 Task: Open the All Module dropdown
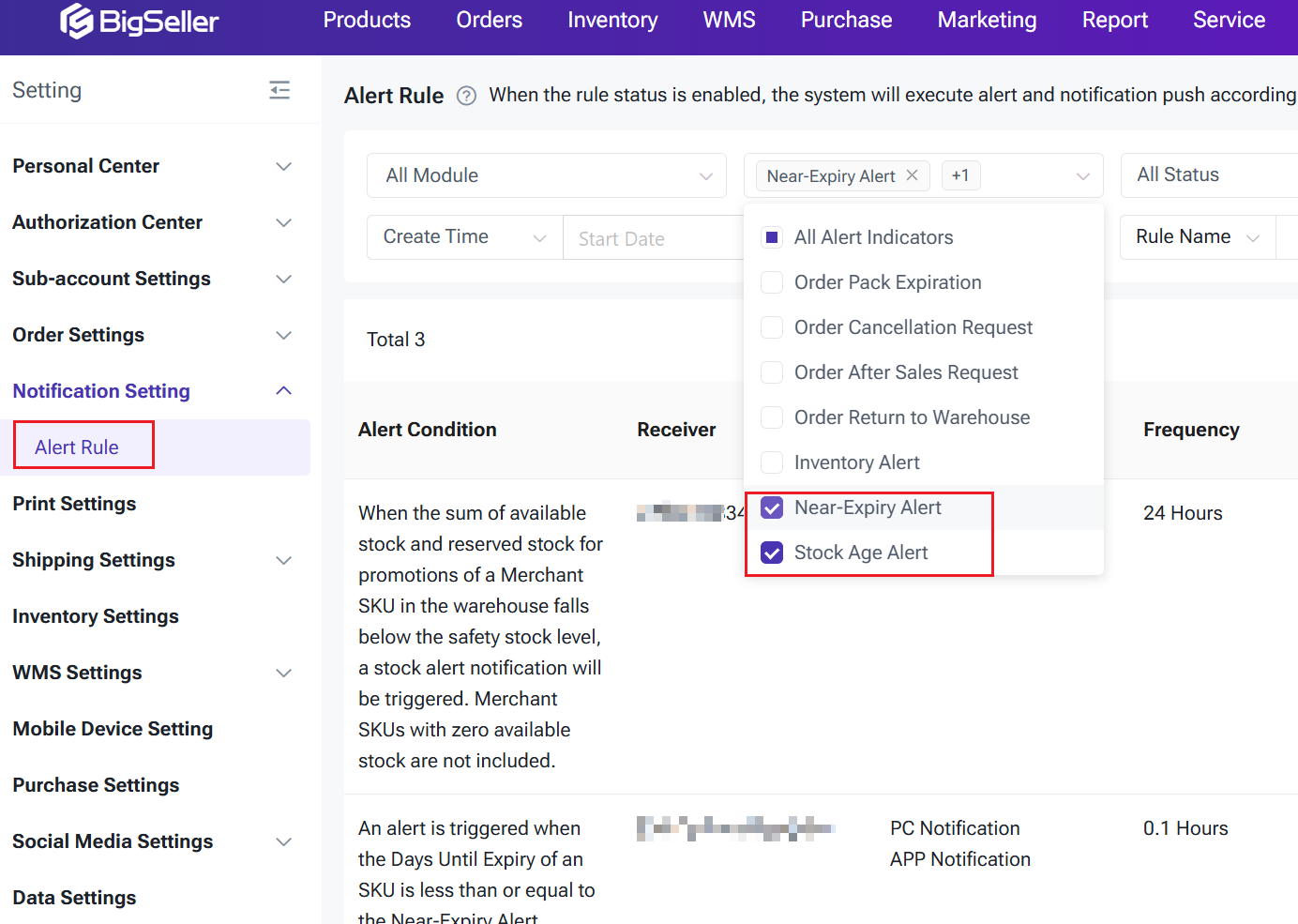pyautogui.click(x=546, y=175)
